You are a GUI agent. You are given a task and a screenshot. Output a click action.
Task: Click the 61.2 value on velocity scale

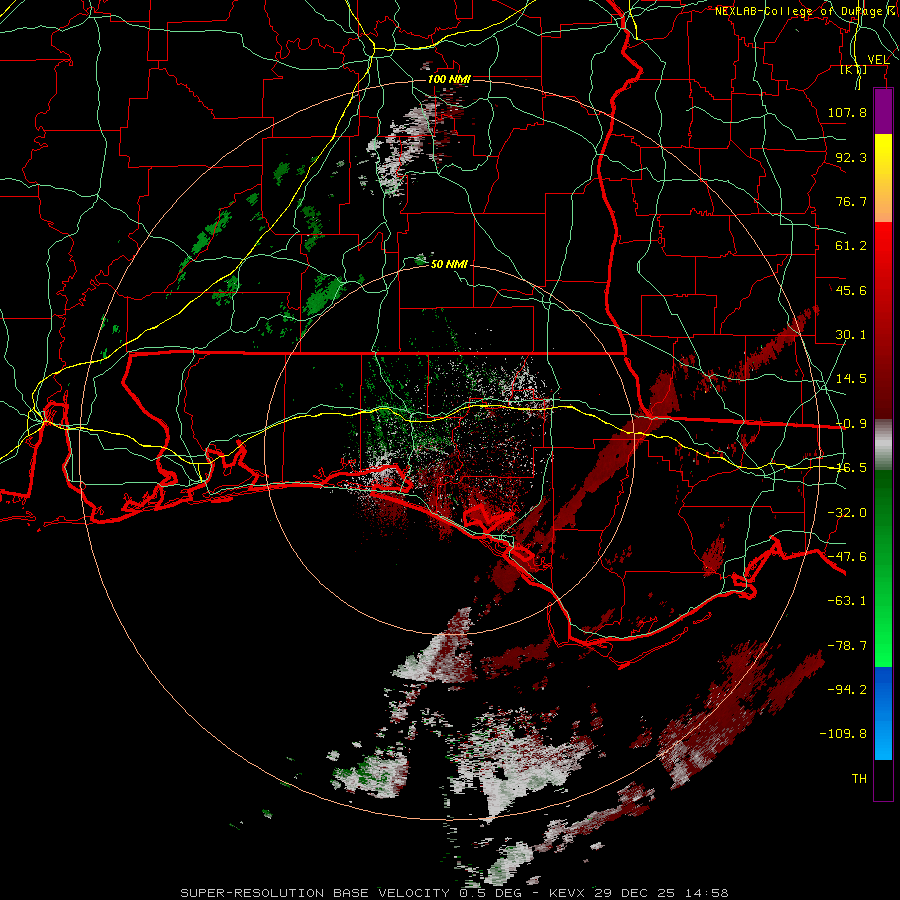tap(851, 246)
